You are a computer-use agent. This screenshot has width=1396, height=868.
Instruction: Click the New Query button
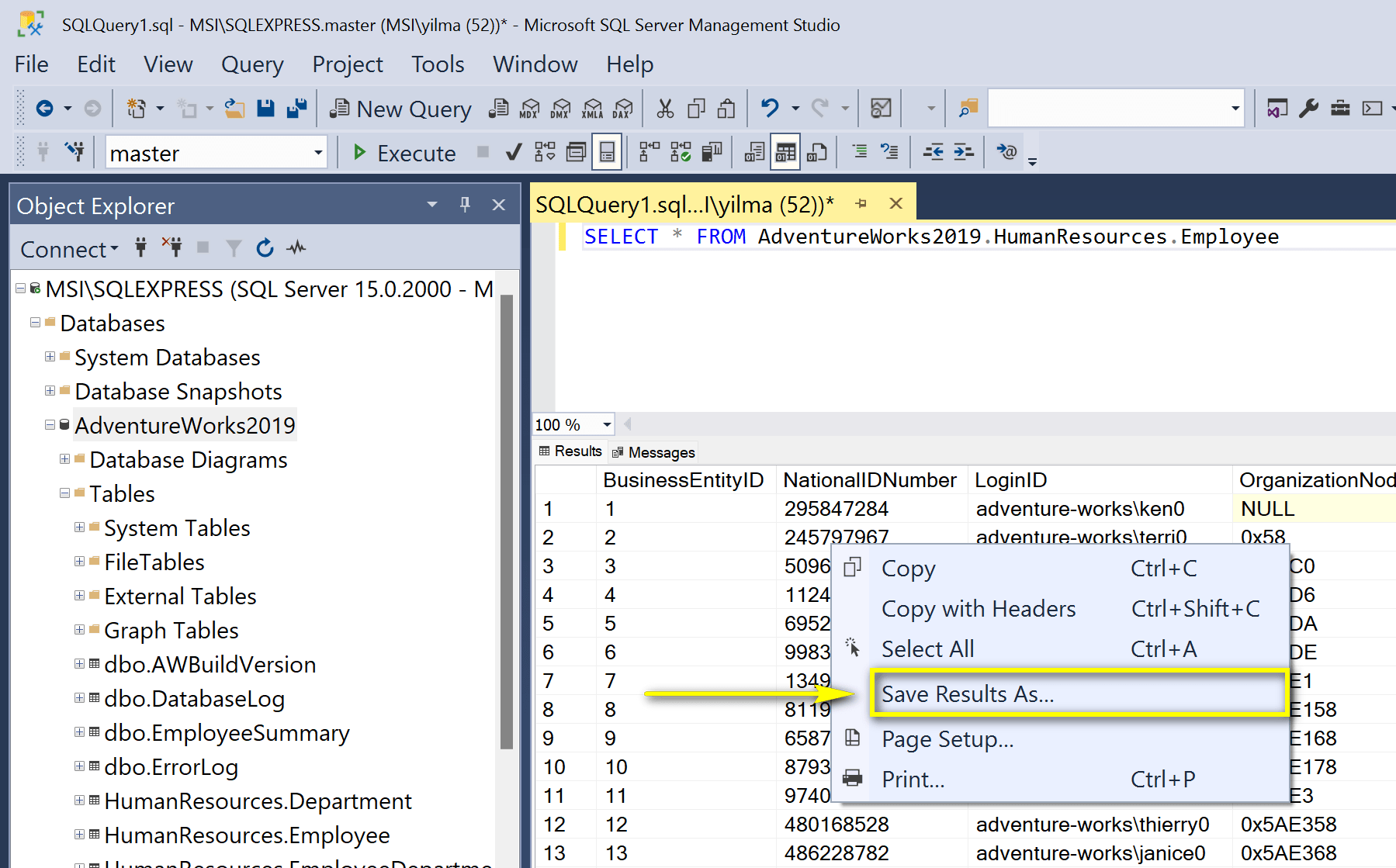(x=400, y=109)
